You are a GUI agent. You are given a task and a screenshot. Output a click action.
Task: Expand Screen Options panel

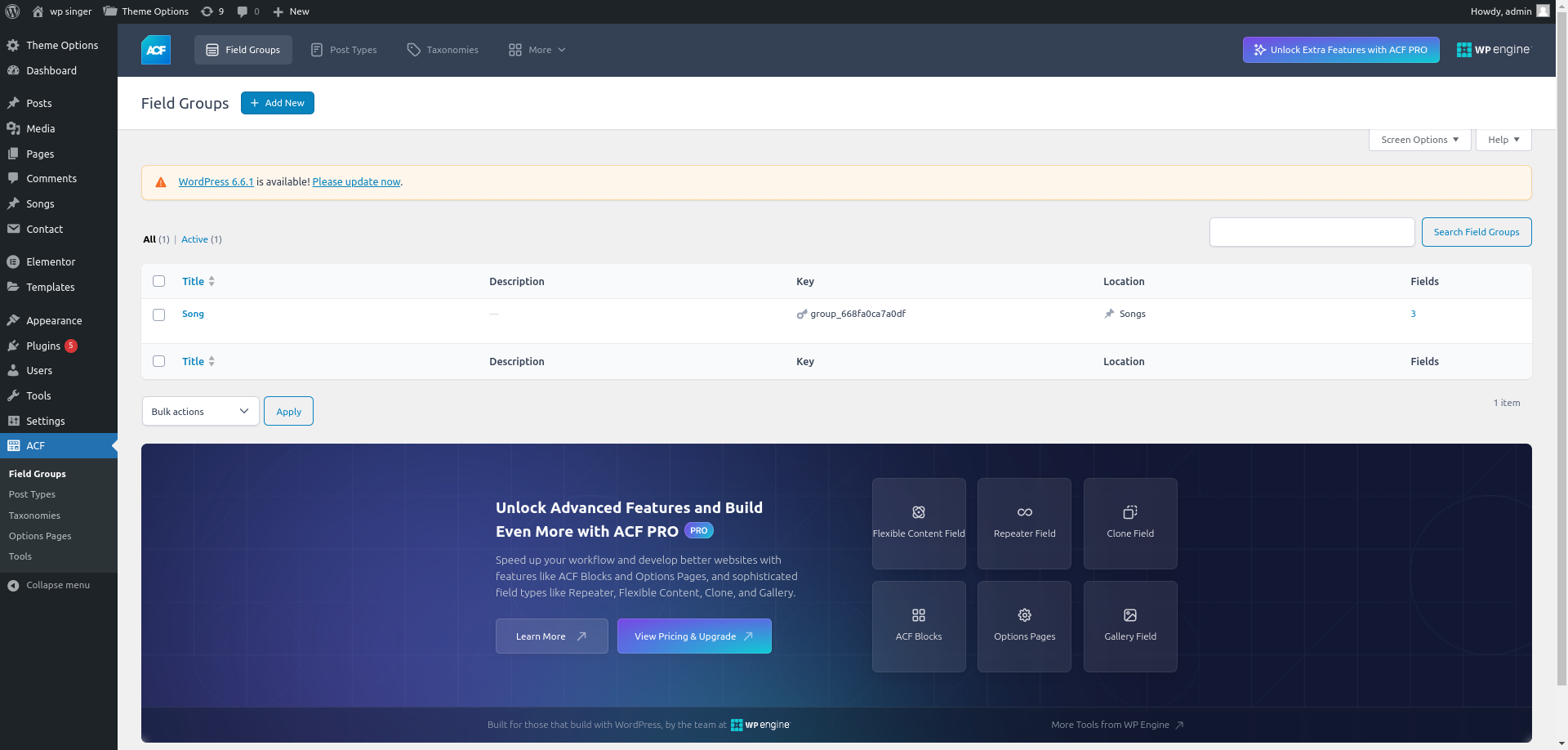[x=1419, y=140]
